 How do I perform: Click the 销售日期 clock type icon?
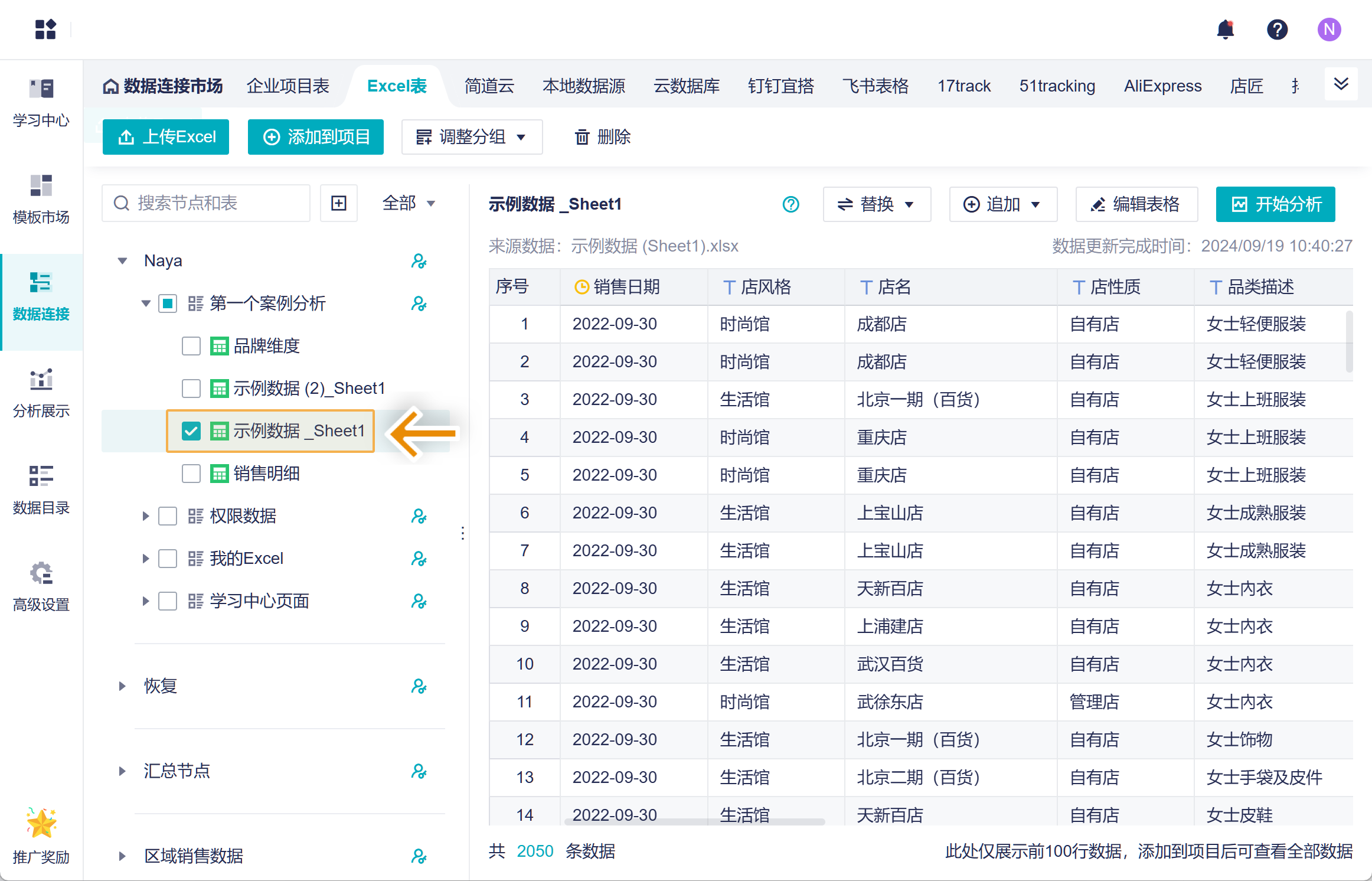tap(582, 287)
